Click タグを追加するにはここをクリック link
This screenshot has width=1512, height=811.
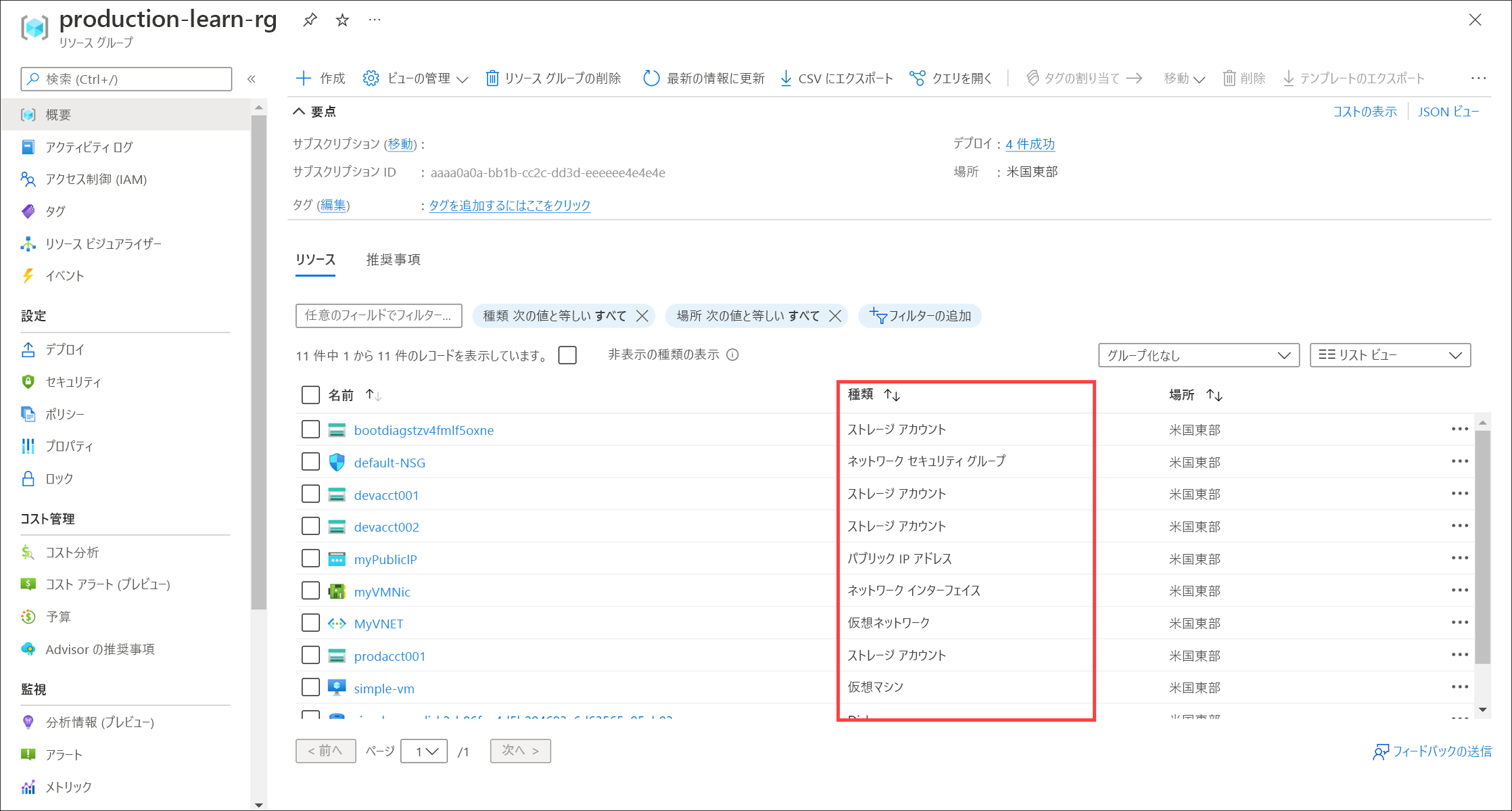[510, 206]
